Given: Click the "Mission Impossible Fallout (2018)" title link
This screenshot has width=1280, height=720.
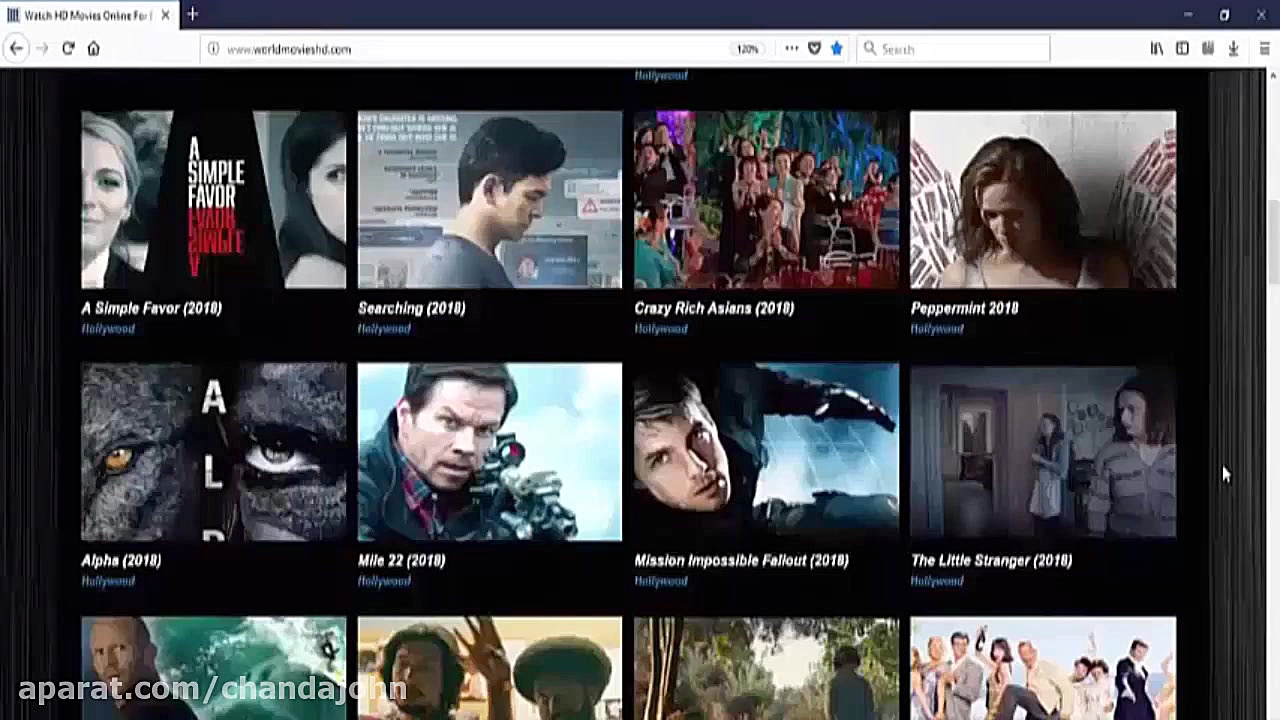Looking at the screenshot, I should [x=741, y=560].
